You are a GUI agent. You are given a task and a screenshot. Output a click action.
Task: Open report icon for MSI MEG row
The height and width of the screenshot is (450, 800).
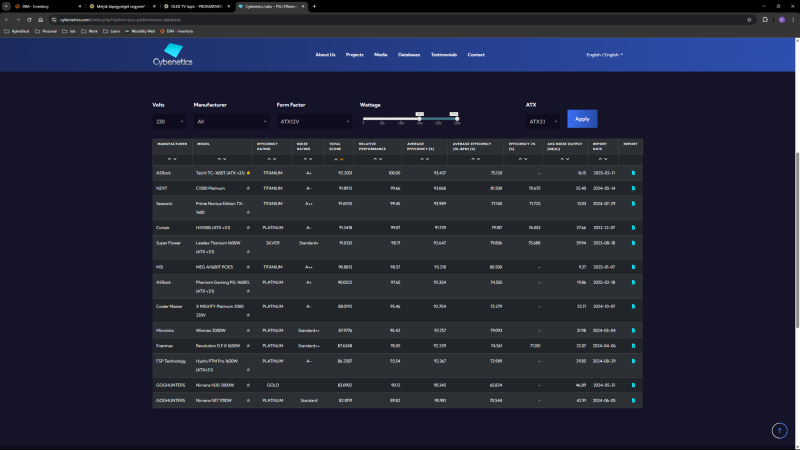[x=633, y=267]
